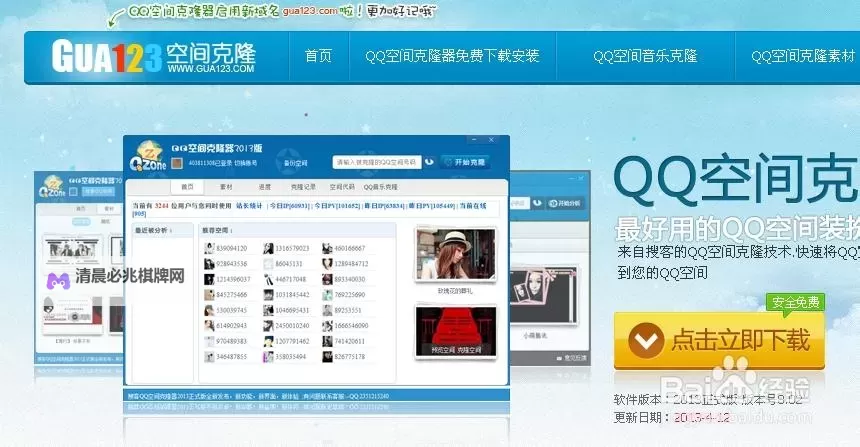The width and height of the screenshot is (860, 447).
Task: Click 切换账号 to switch account
Action: [246, 163]
